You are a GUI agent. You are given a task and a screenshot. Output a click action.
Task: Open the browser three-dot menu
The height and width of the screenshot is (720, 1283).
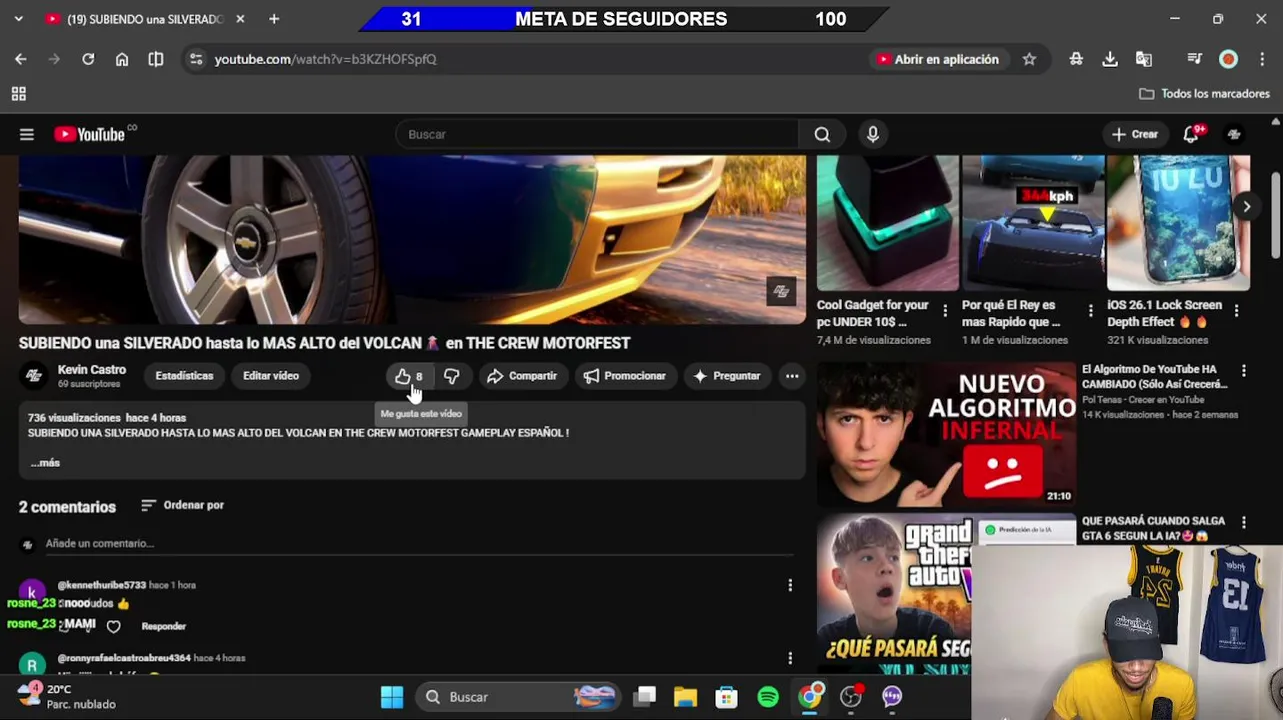point(1262,59)
